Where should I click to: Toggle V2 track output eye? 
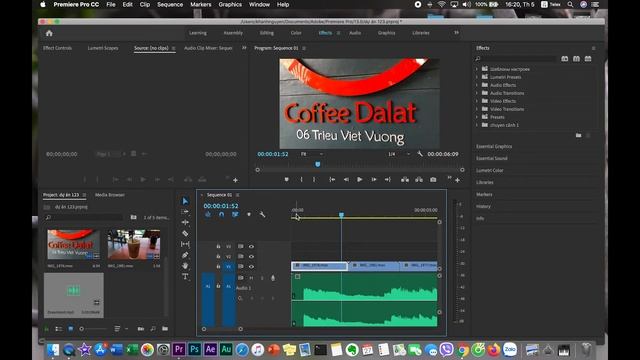pos(251,257)
